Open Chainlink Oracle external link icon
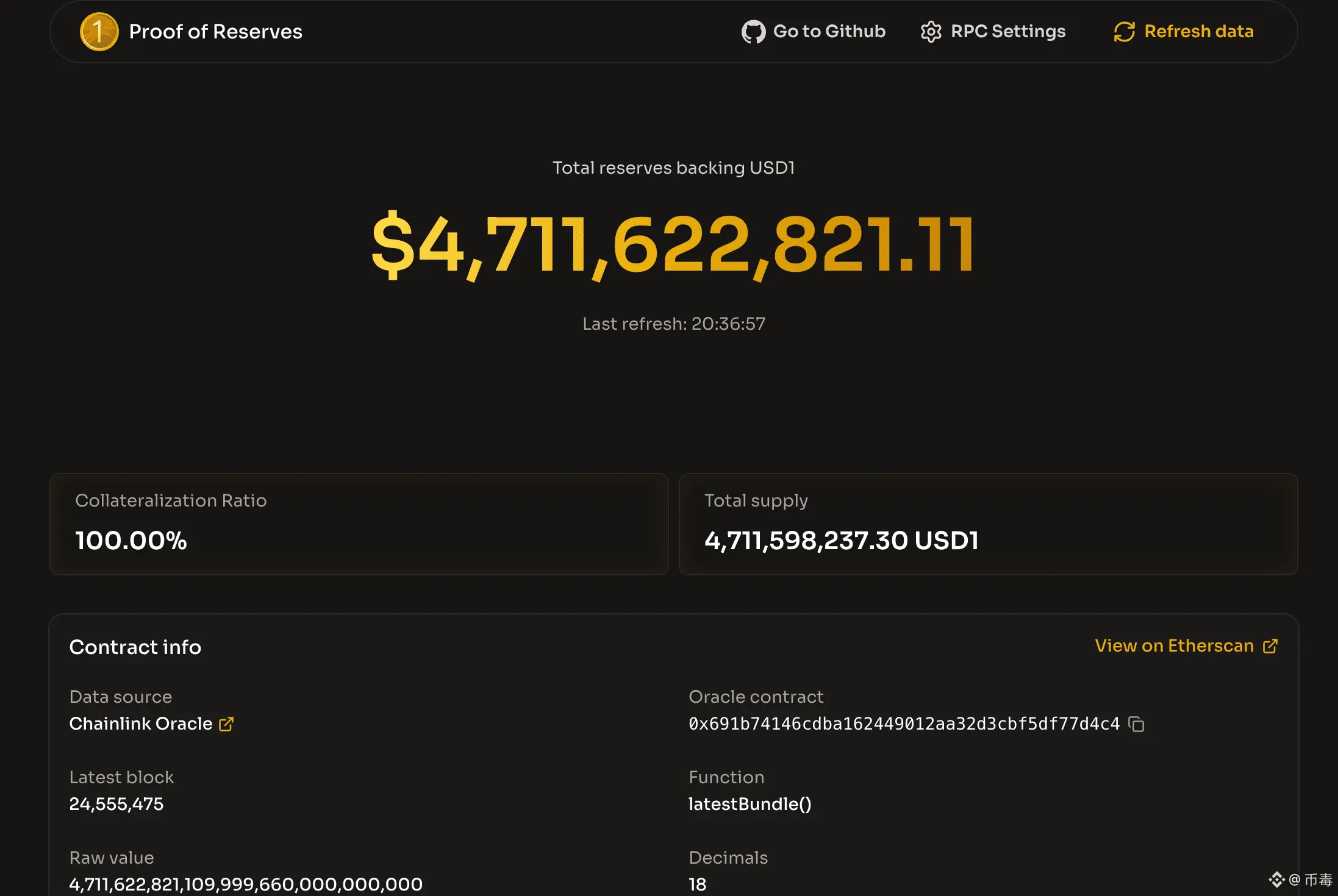The height and width of the screenshot is (896, 1338). tap(226, 724)
